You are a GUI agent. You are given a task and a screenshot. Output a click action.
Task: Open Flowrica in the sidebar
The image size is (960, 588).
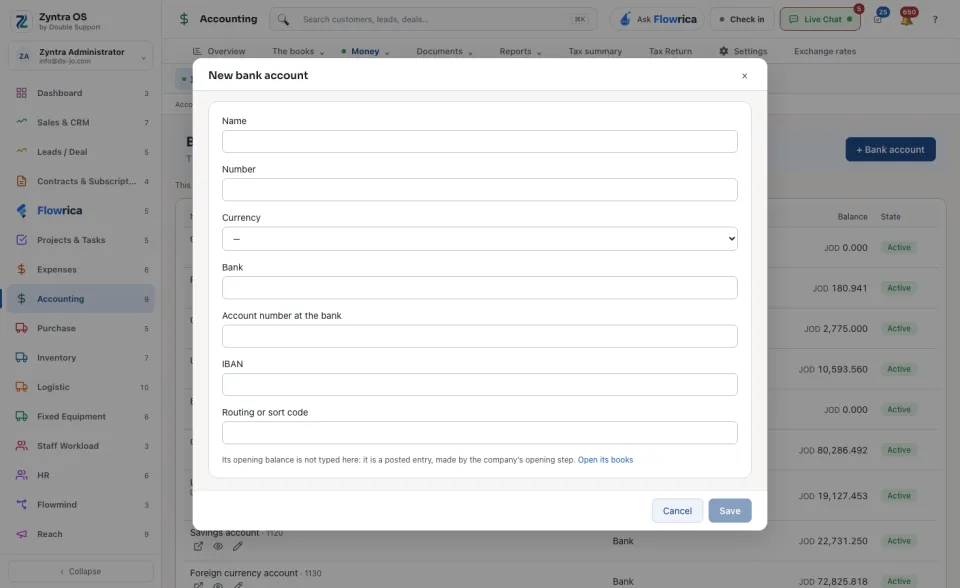pyautogui.click(x=59, y=211)
